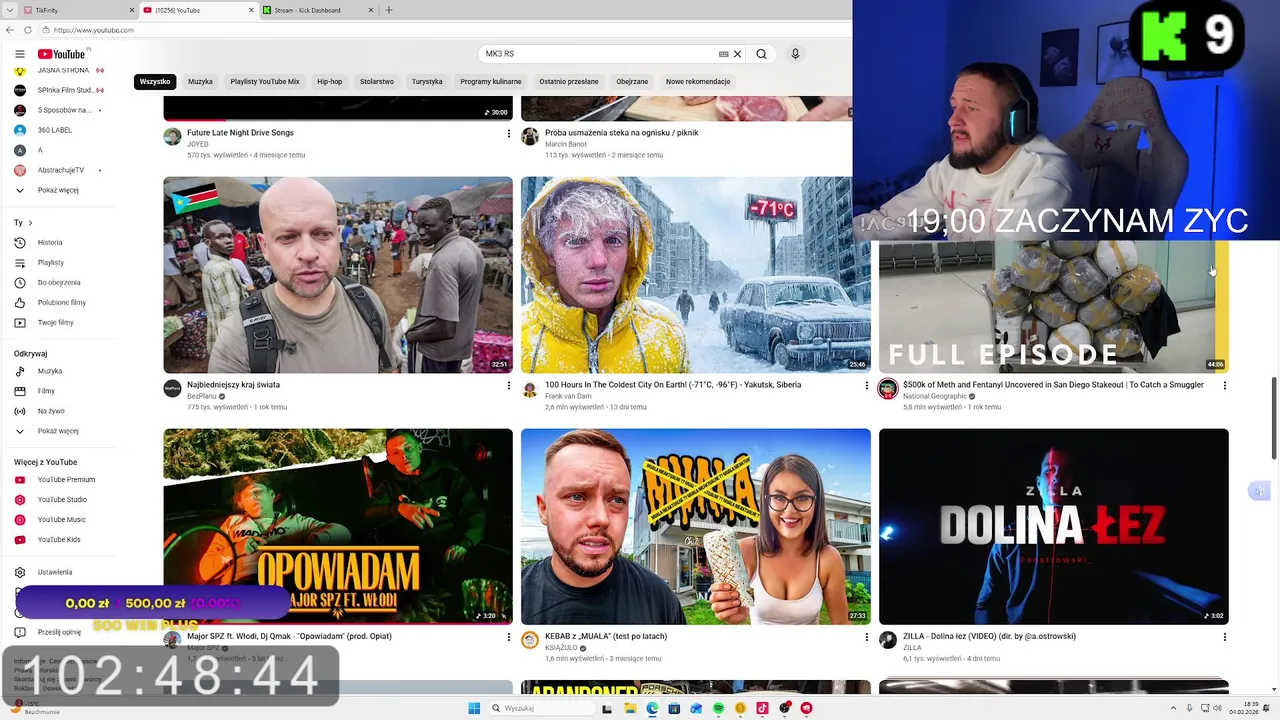1280x720 pixels.
Task: Open Twoje filmy in the sidebar
Action: [56, 323]
